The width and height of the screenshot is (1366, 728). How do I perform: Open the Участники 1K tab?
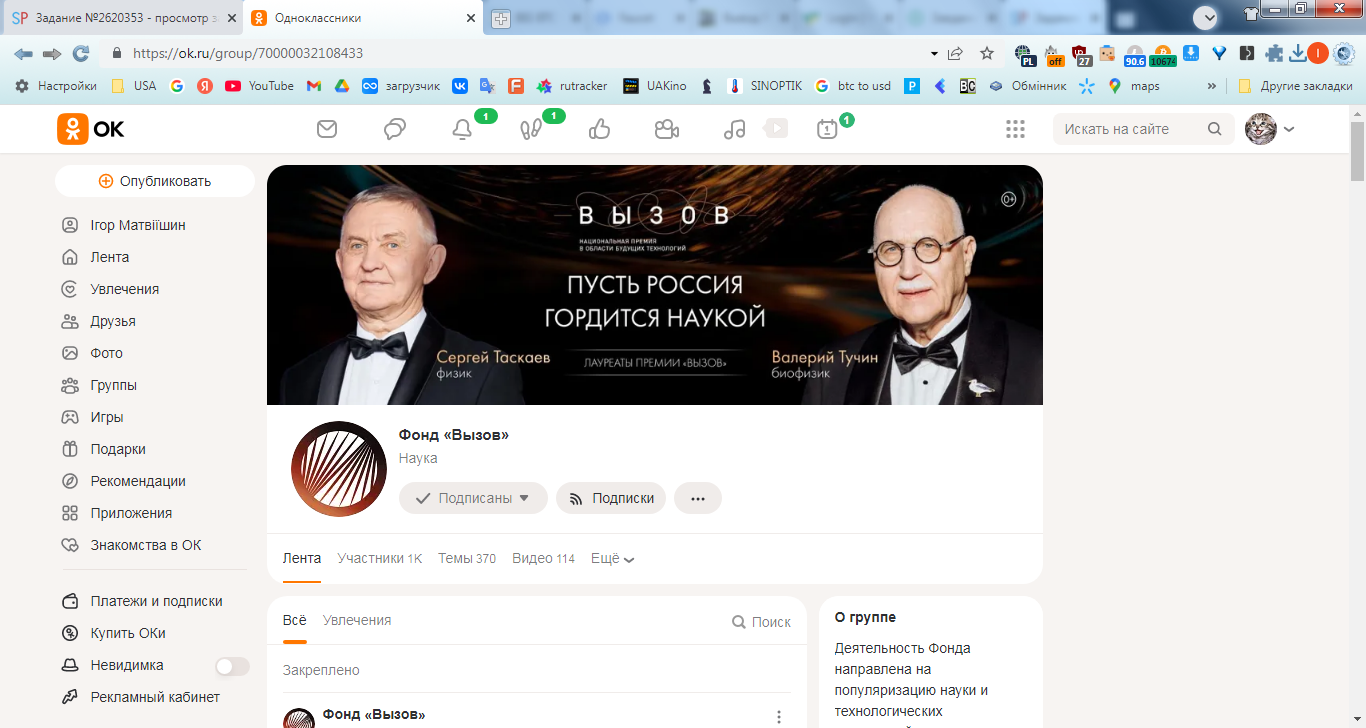click(380, 558)
